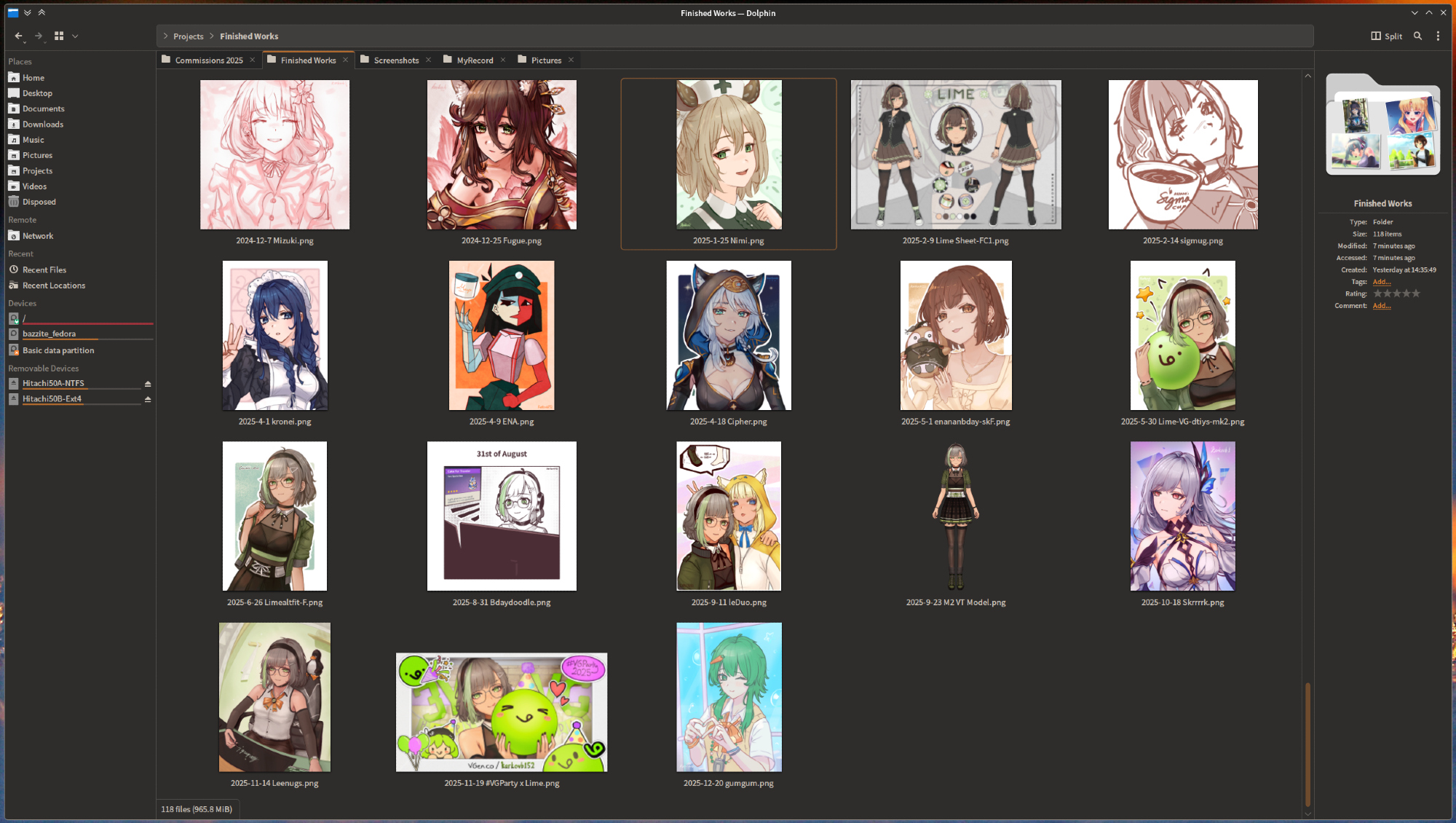The height and width of the screenshot is (823, 1456).
Task: Switch to the Commissions 2025 tab
Action: click(x=208, y=60)
